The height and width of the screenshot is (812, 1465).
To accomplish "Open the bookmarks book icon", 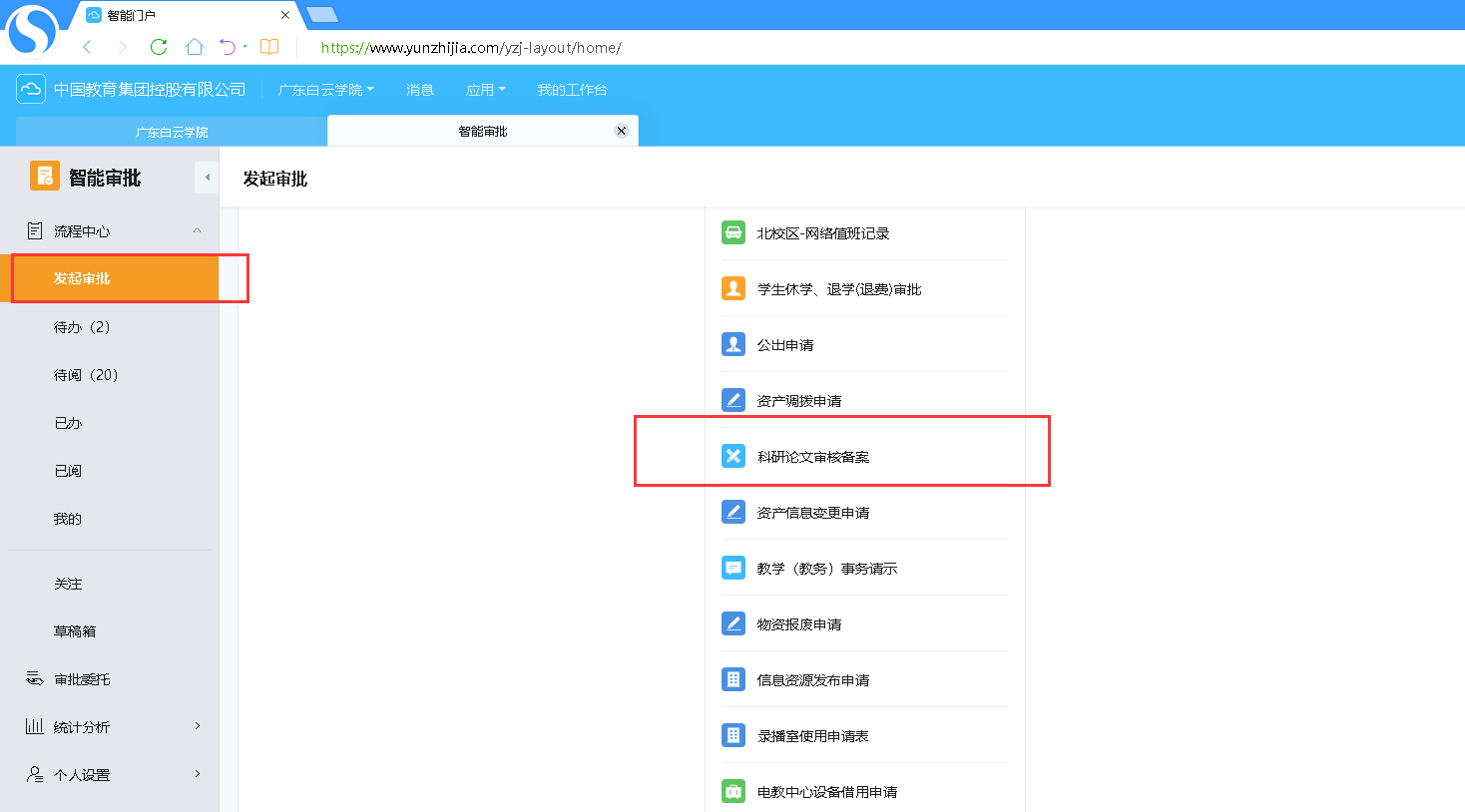I will click(269, 47).
